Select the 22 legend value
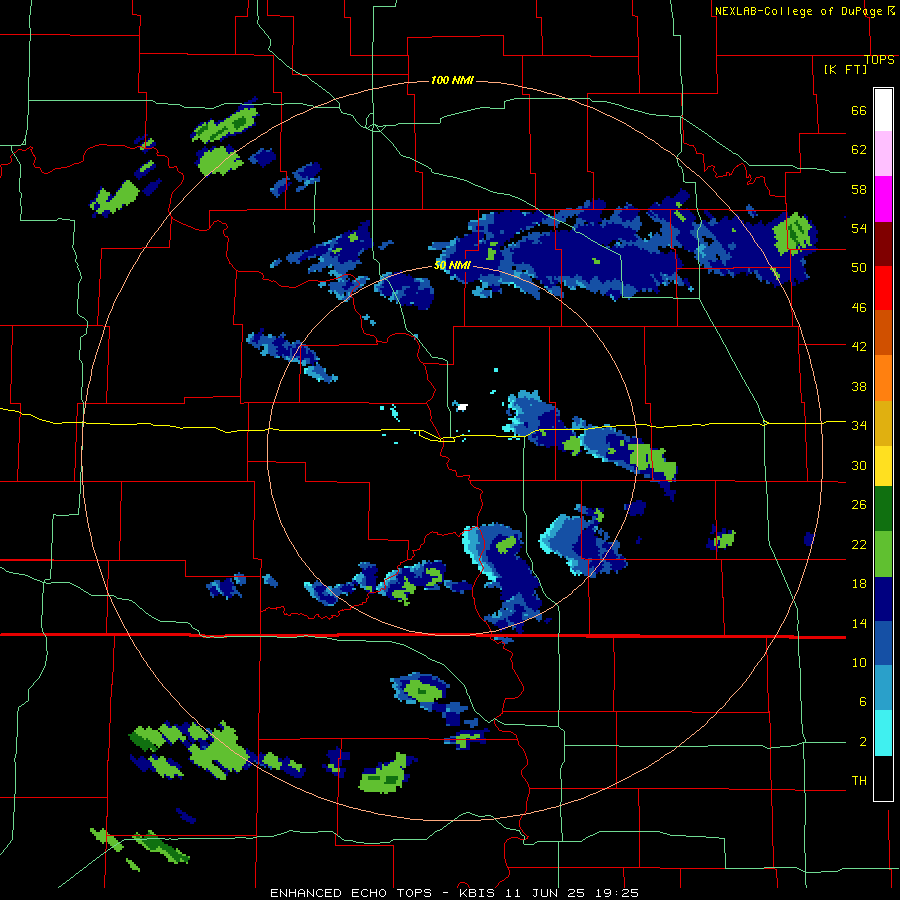Screen dimensions: 900x900 (x=859, y=544)
